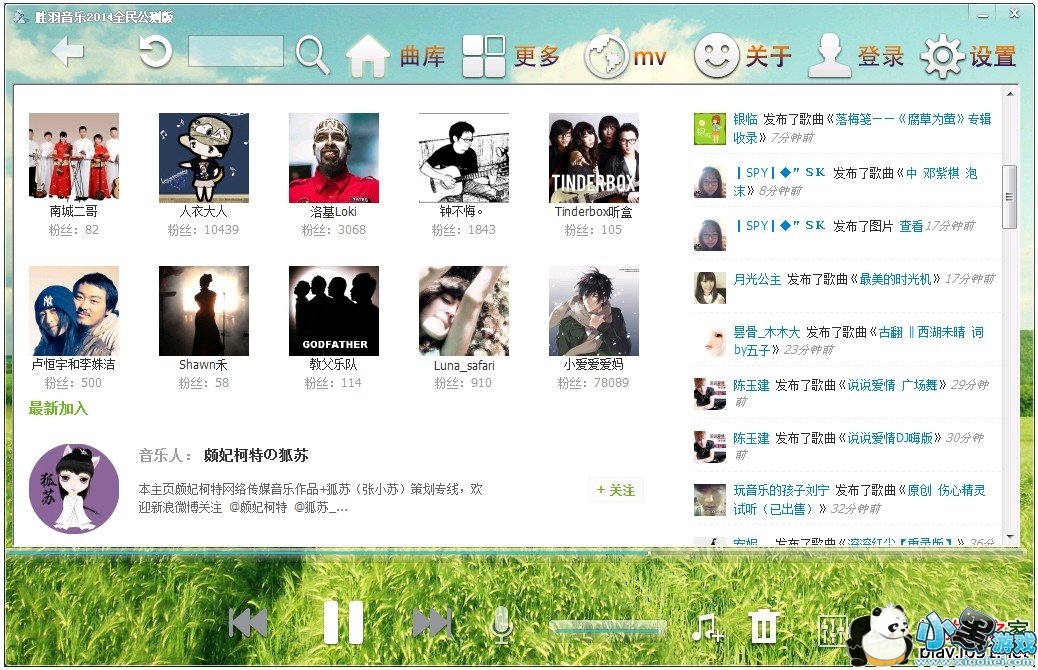Screen dimensions: 1038x670
Task: Click 月光公主 avatar in feed
Action: click(x=710, y=288)
